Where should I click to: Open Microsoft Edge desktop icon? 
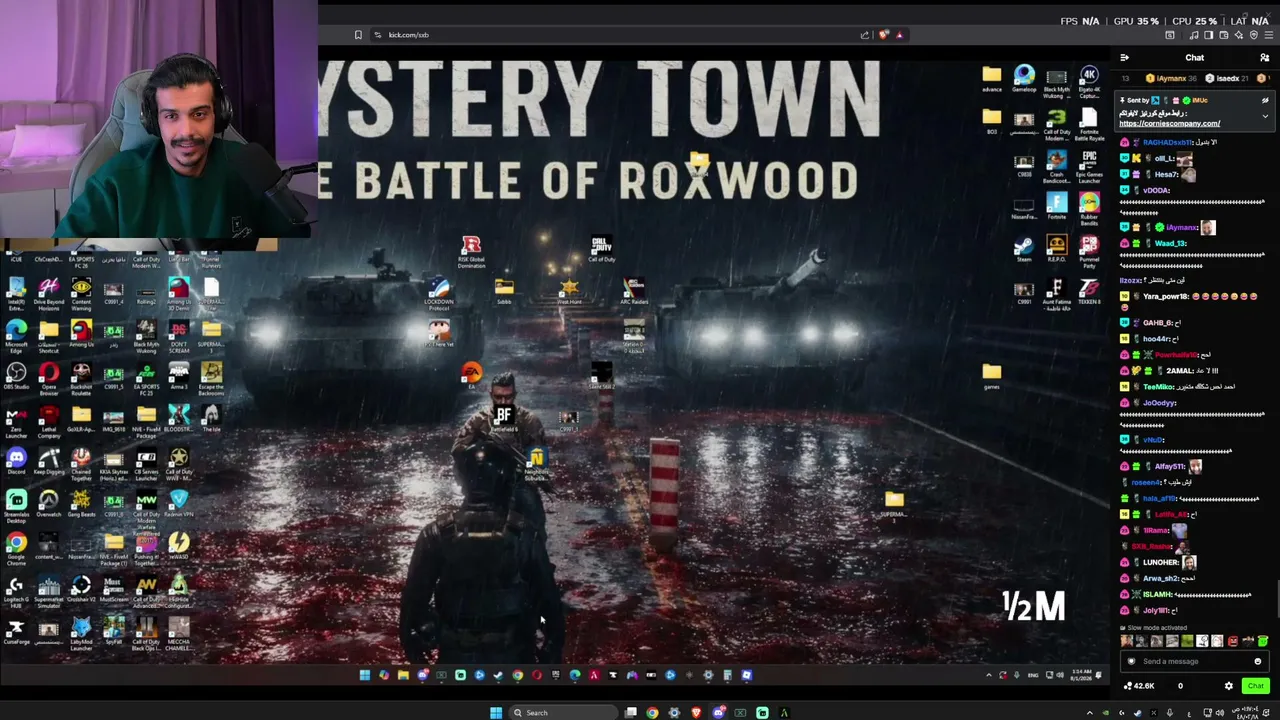(16, 333)
